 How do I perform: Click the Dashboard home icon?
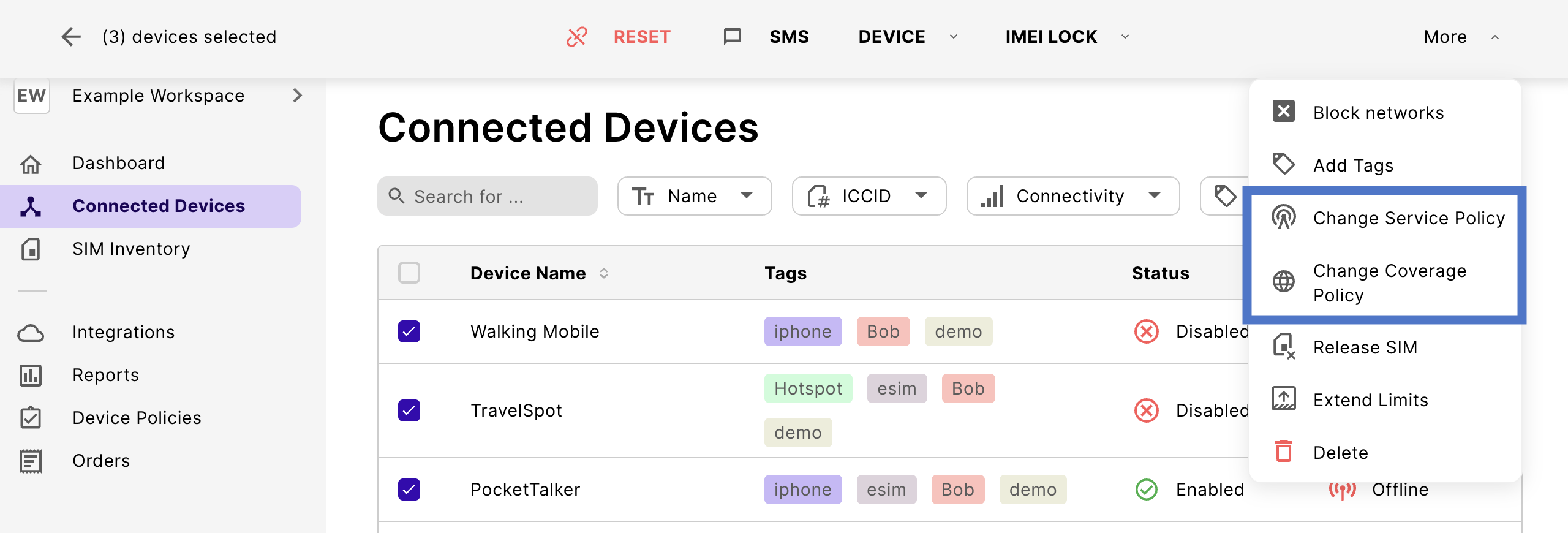pos(31,164)
